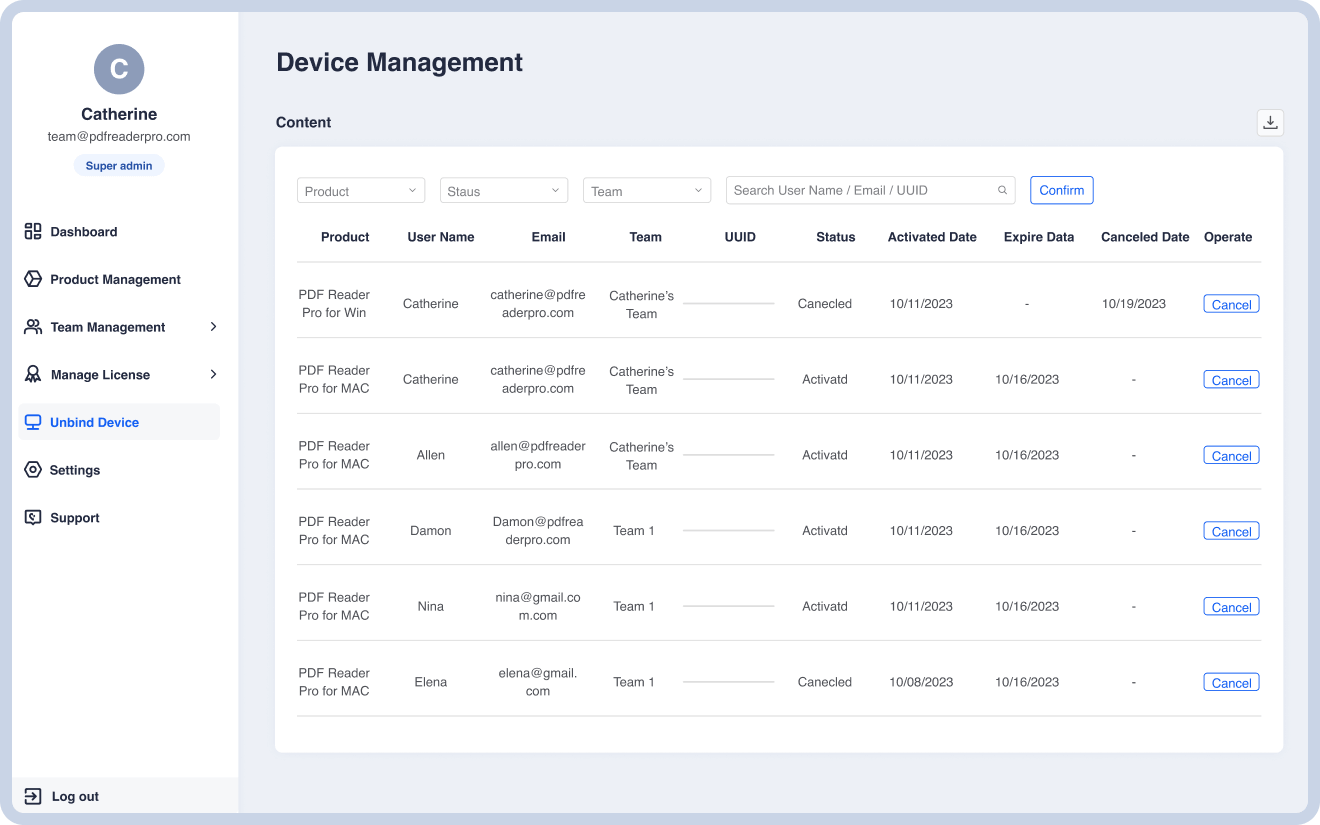Open the Team filter dropdown

[647, 190]
